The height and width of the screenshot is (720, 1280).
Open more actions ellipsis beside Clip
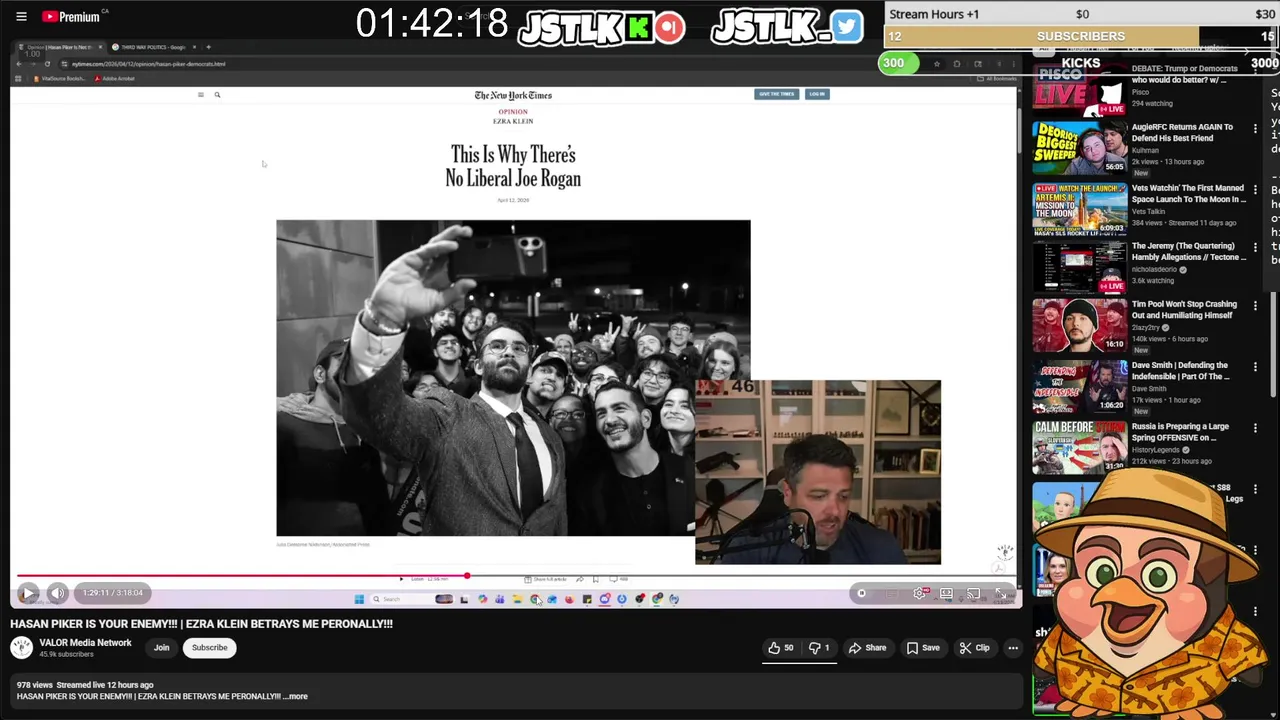click(1013, 648)
